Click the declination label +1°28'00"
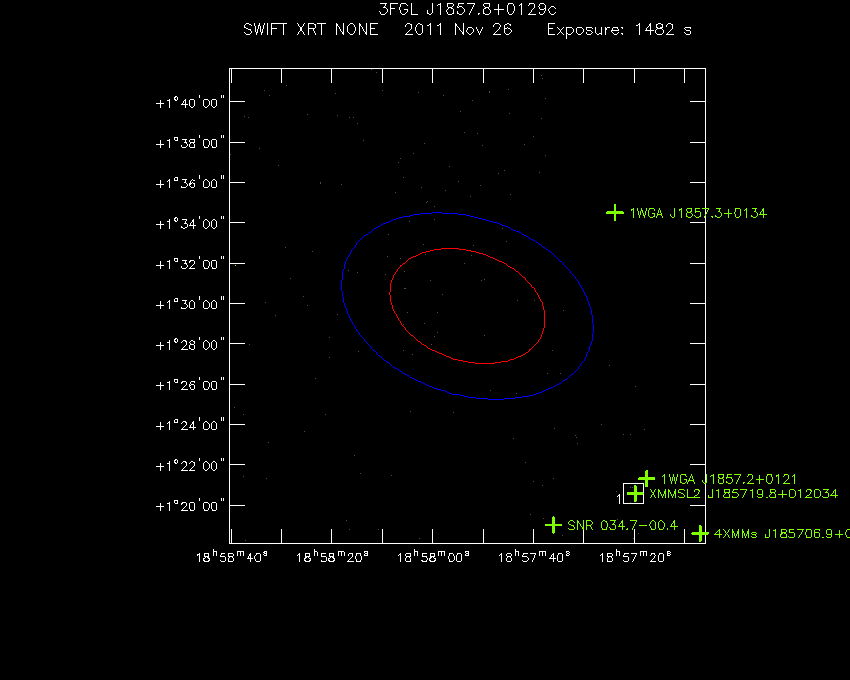The width and height of the screenshot is (850, 680). tap(190, 345)
